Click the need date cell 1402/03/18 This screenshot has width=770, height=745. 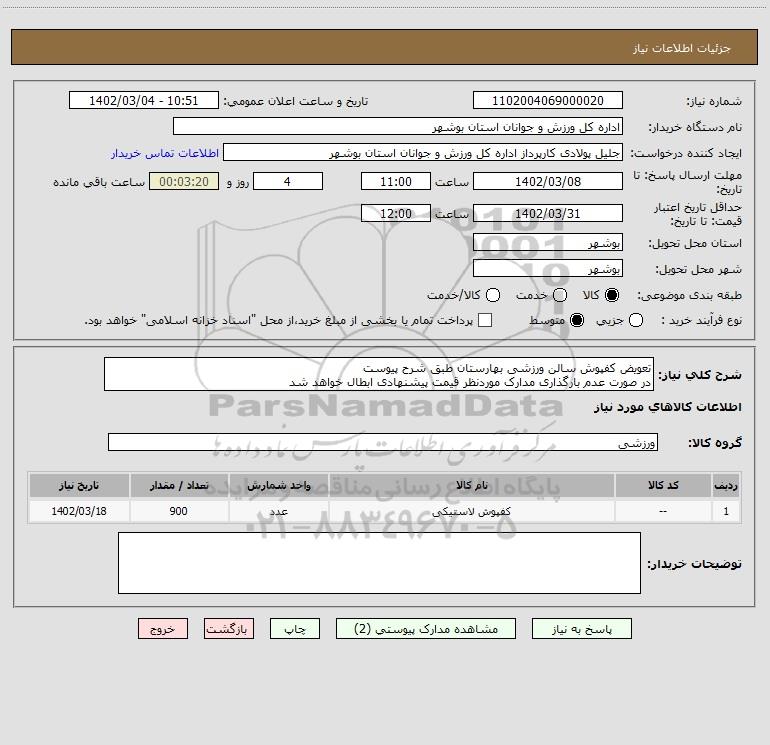(79, 511)
